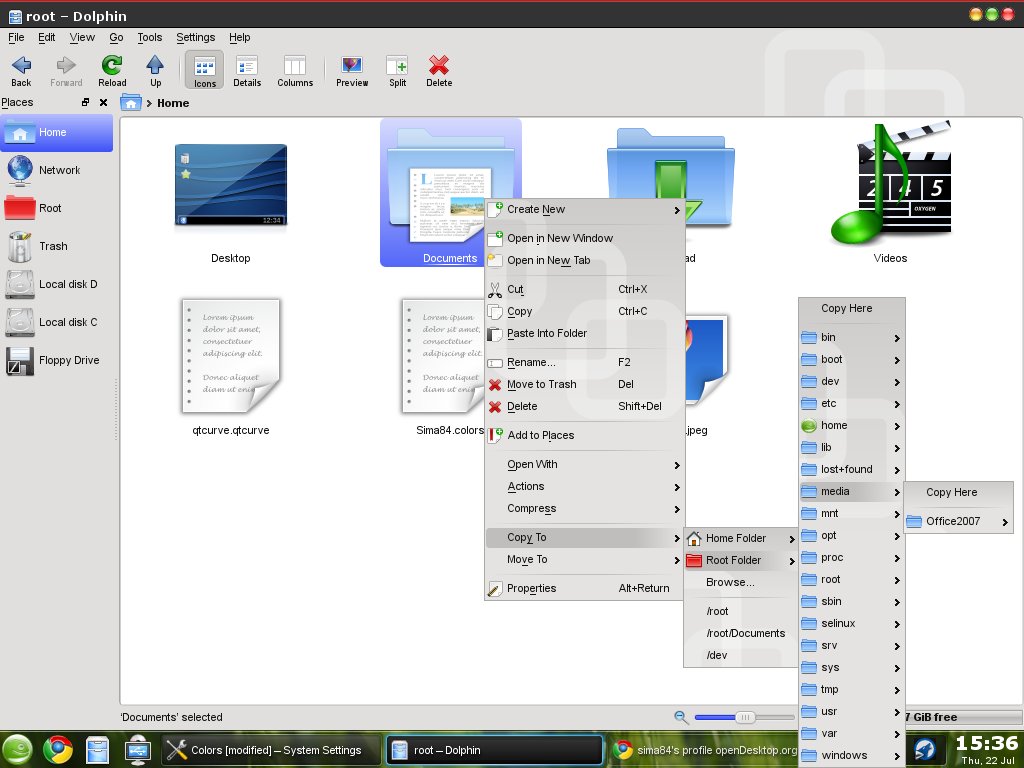This screenshot has height=768, width=1024.
Task: Choose Open in New Window
Action: click(x=584, y=238)
